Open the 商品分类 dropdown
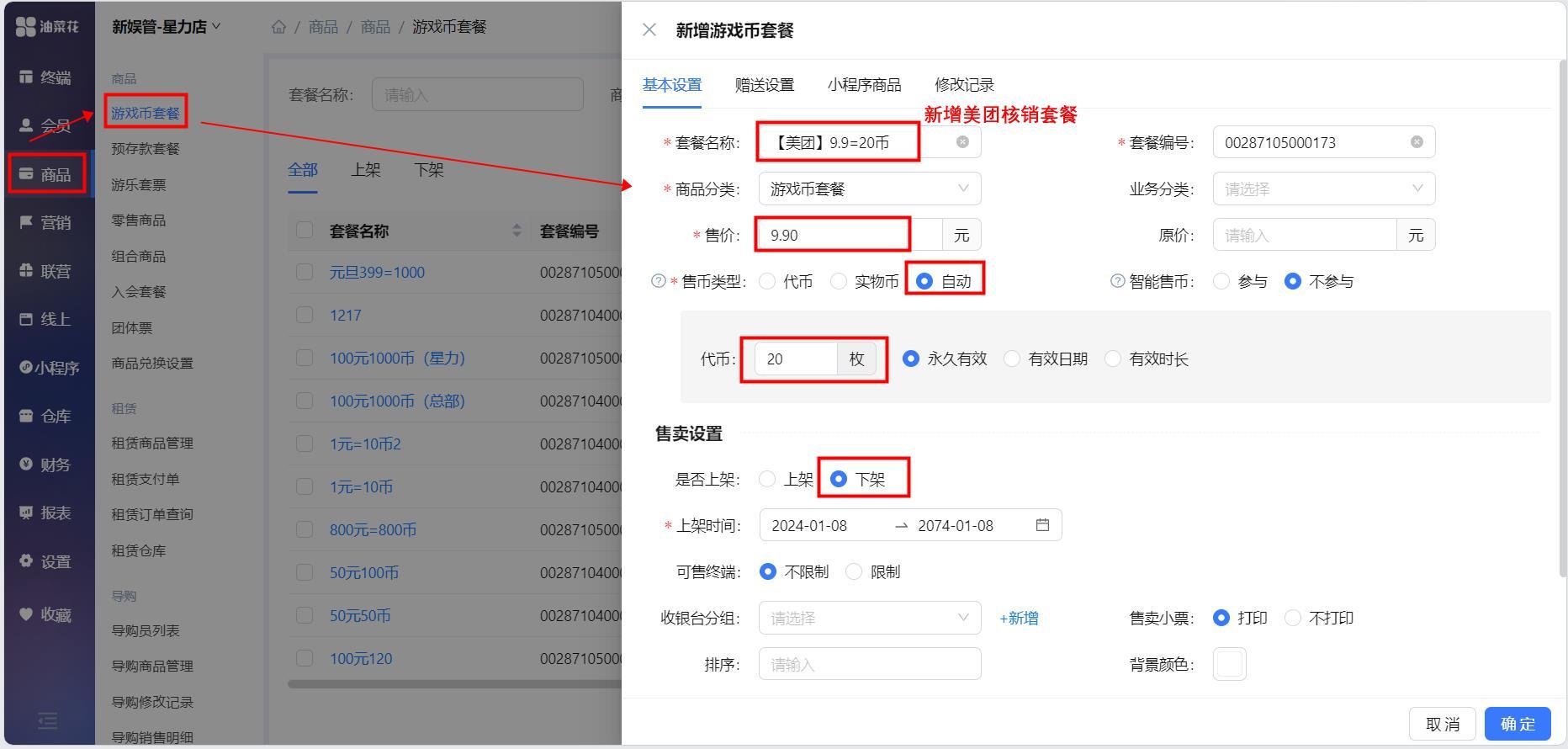Screen dimensions: 1568x749 pyautogui.click(x=870, y=189)
